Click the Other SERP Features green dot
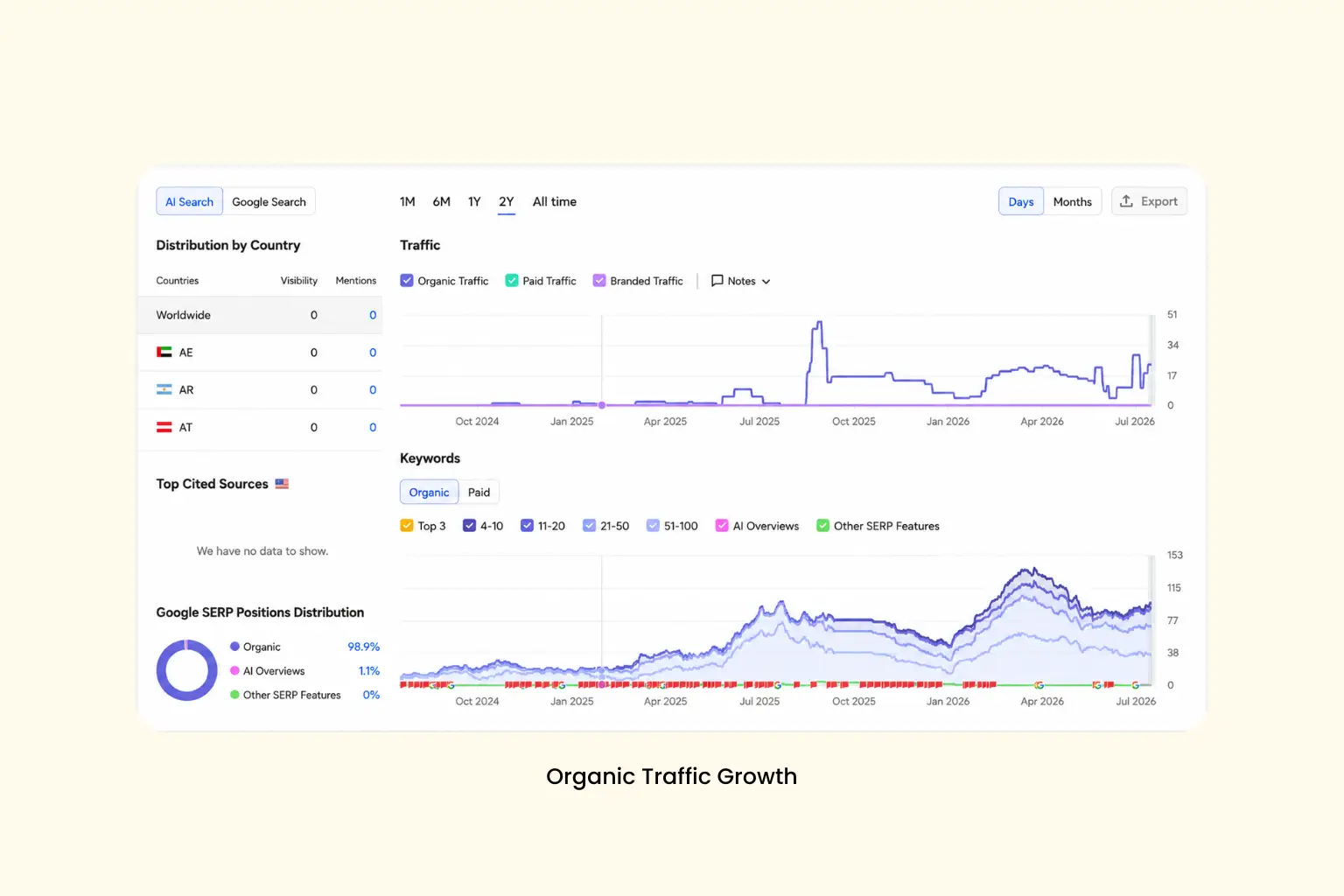This screenshot has height=896, width=1344. [x=234, y=695]
